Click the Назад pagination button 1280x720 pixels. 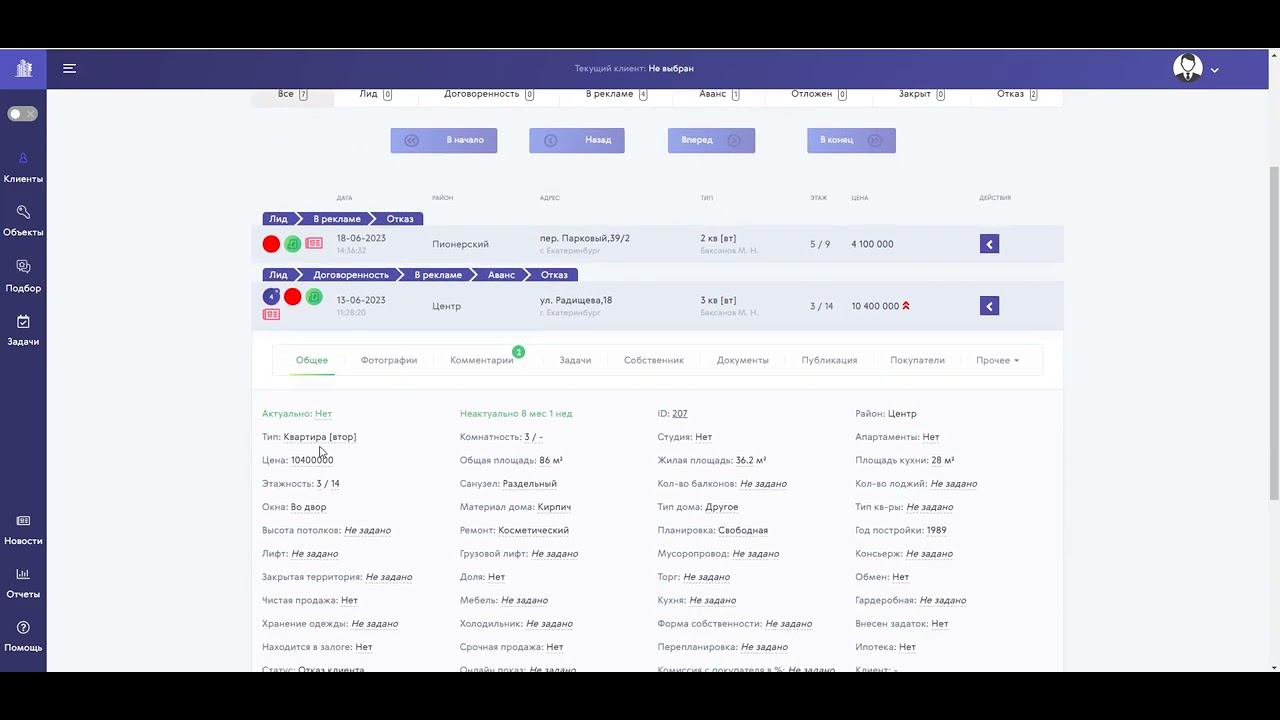577,140
